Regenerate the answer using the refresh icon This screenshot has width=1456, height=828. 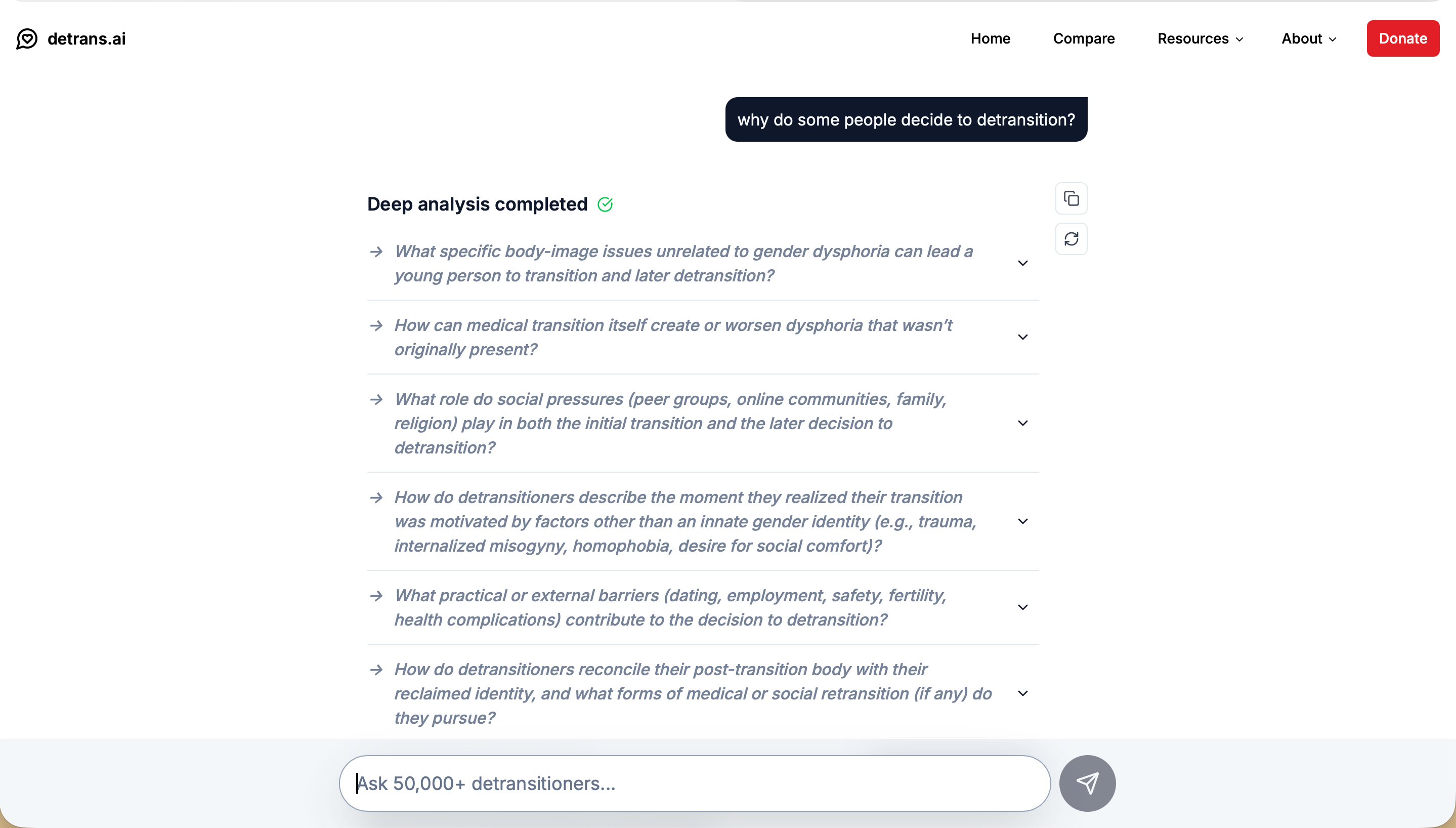click(1071, 239)
